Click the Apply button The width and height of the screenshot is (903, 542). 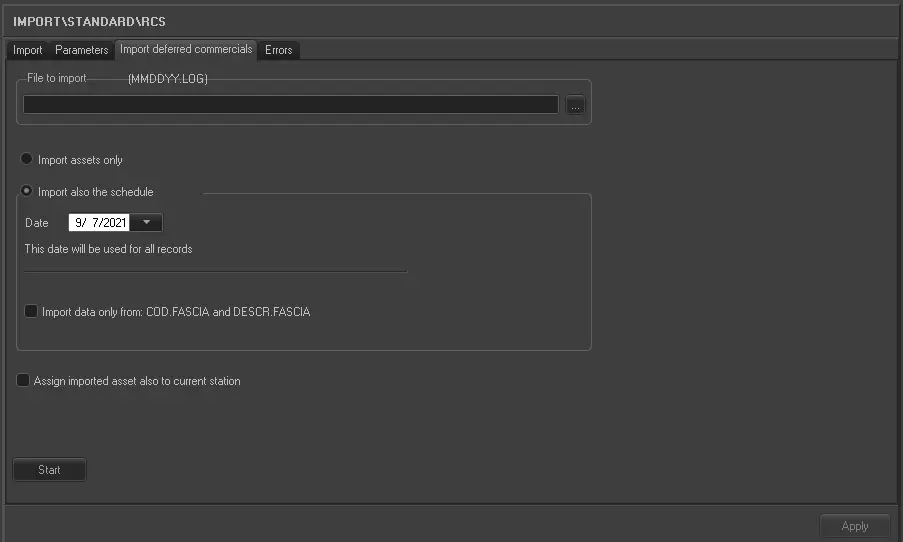(x=855, y=526)
